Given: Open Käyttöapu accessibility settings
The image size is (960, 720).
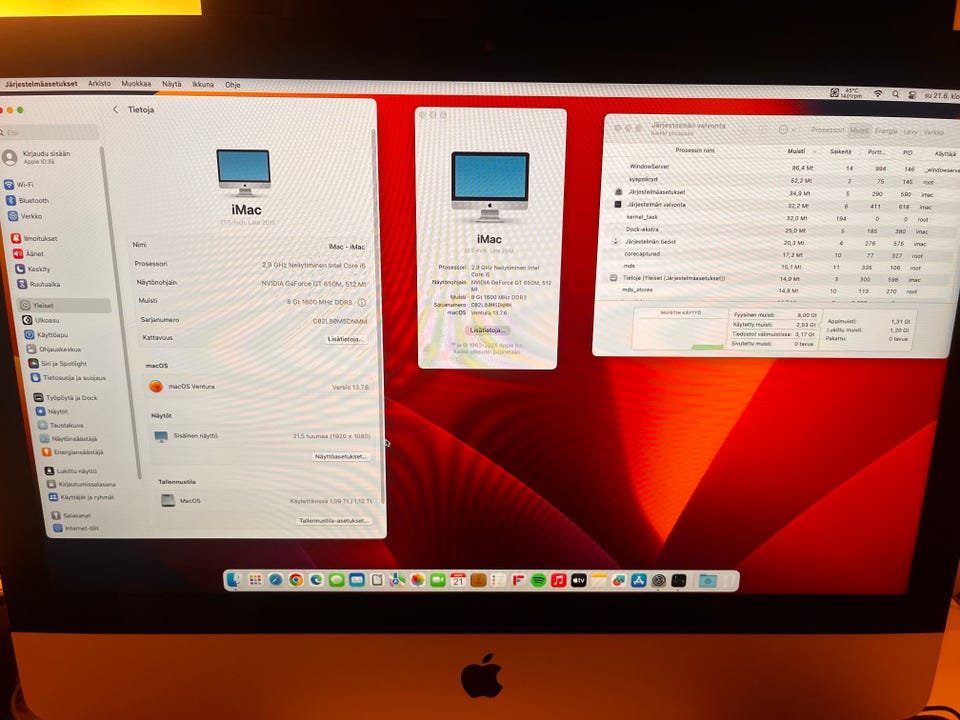Looking at the screenshot, I should point(46,335).
